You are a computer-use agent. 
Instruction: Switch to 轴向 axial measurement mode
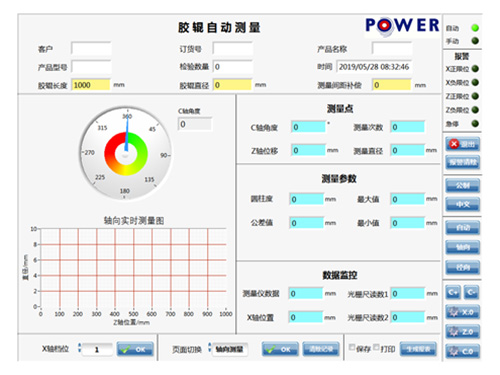click(463, 247)
